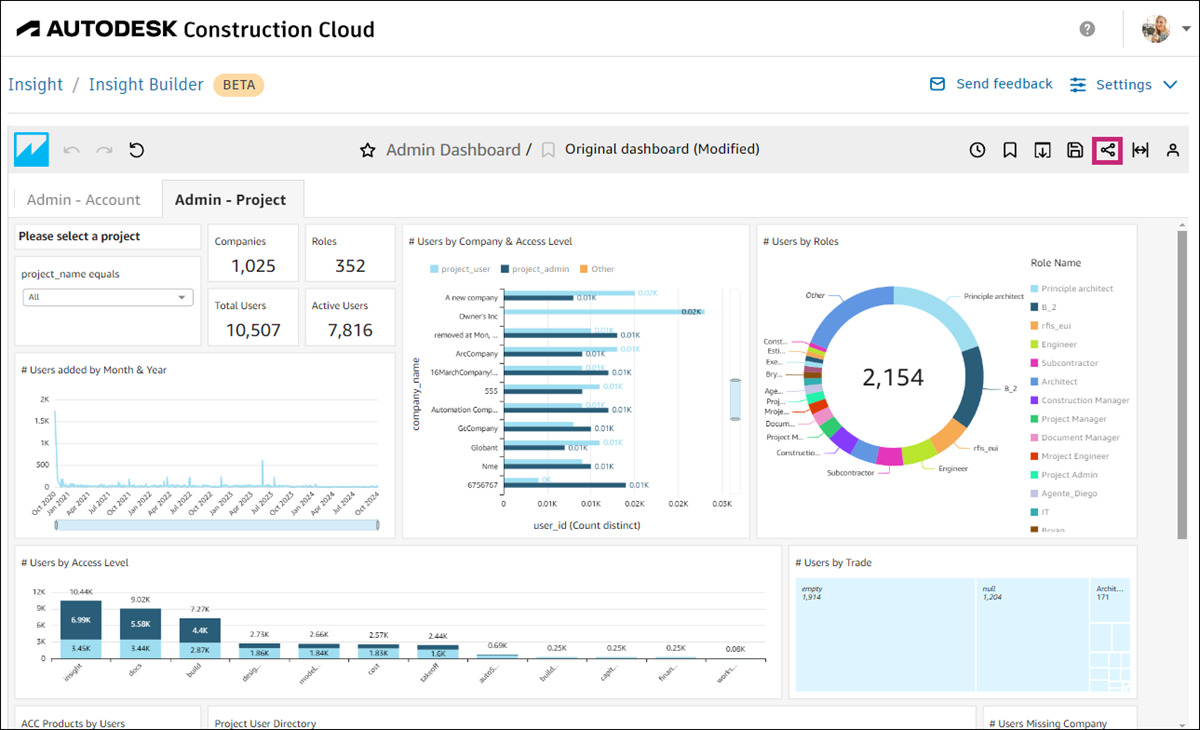Open user permissions via the person icon
Screen dimensions: 1200x730
click(x=1172, y=150)
